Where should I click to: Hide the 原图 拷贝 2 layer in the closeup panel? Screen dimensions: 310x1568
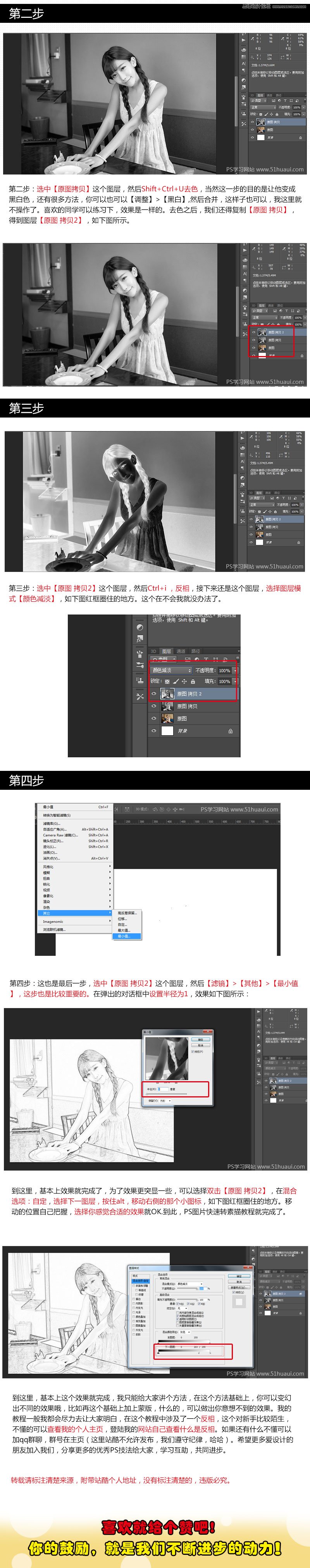154,694
